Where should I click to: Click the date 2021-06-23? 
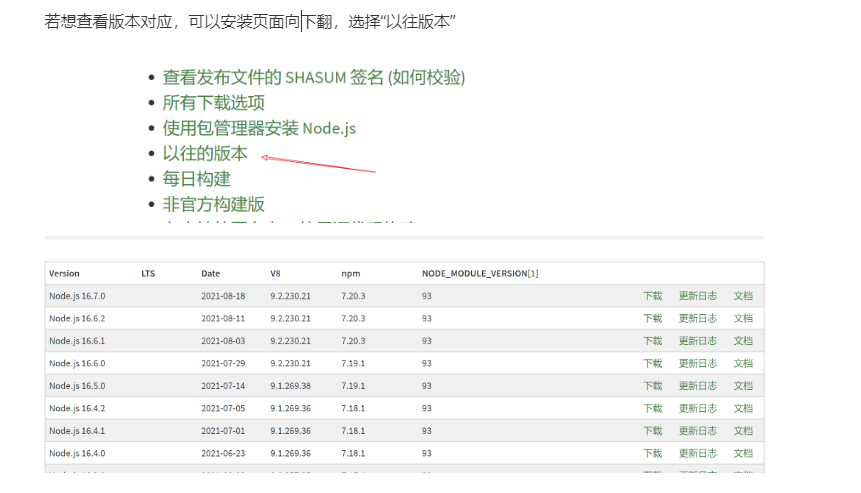tap(223, 453)
